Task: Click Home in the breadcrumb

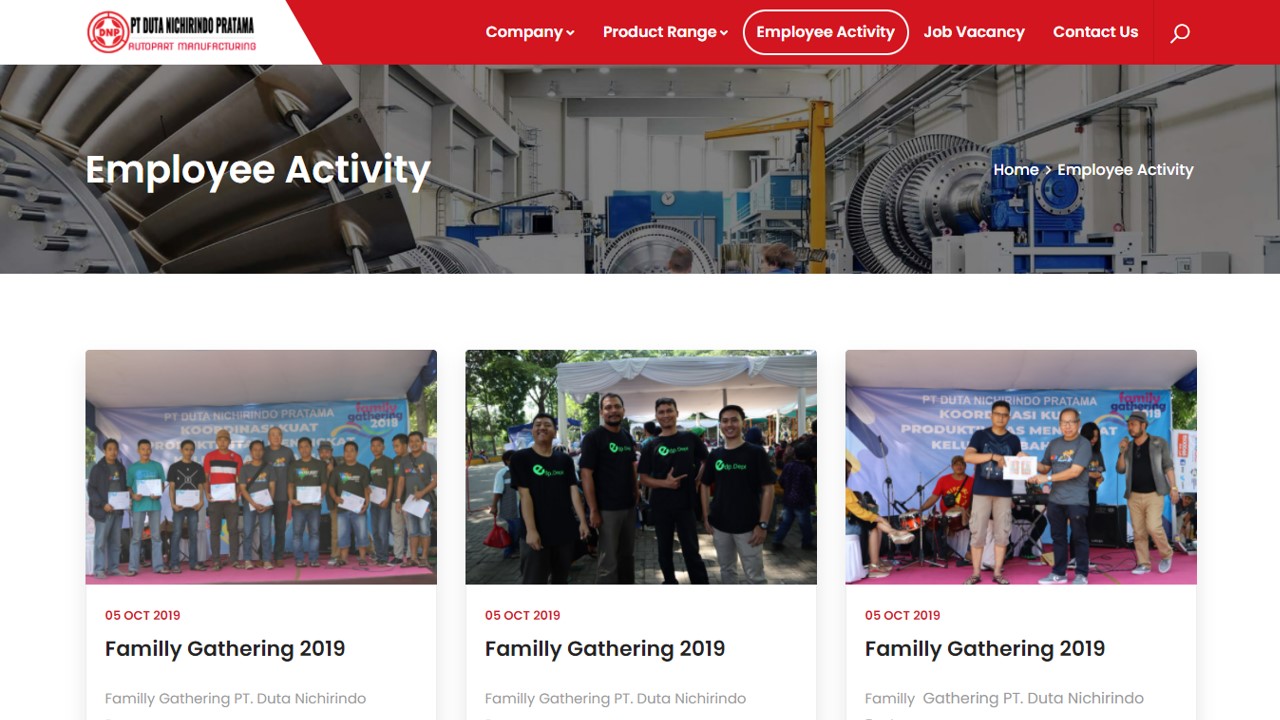Action: (x=1016, y=170)
